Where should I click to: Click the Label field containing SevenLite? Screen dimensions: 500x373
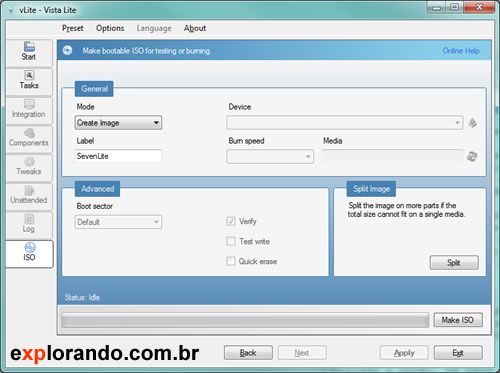click(x=118, y=156)
